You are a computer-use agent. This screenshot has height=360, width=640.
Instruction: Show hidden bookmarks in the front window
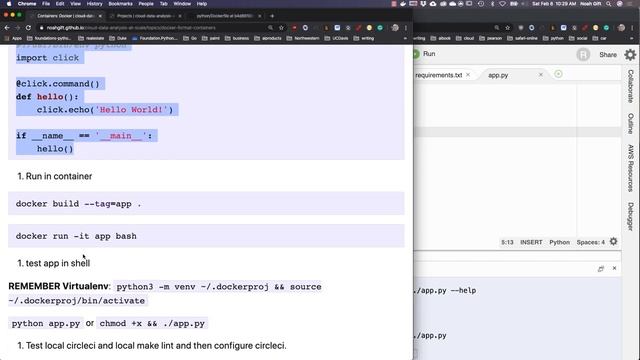405,38
